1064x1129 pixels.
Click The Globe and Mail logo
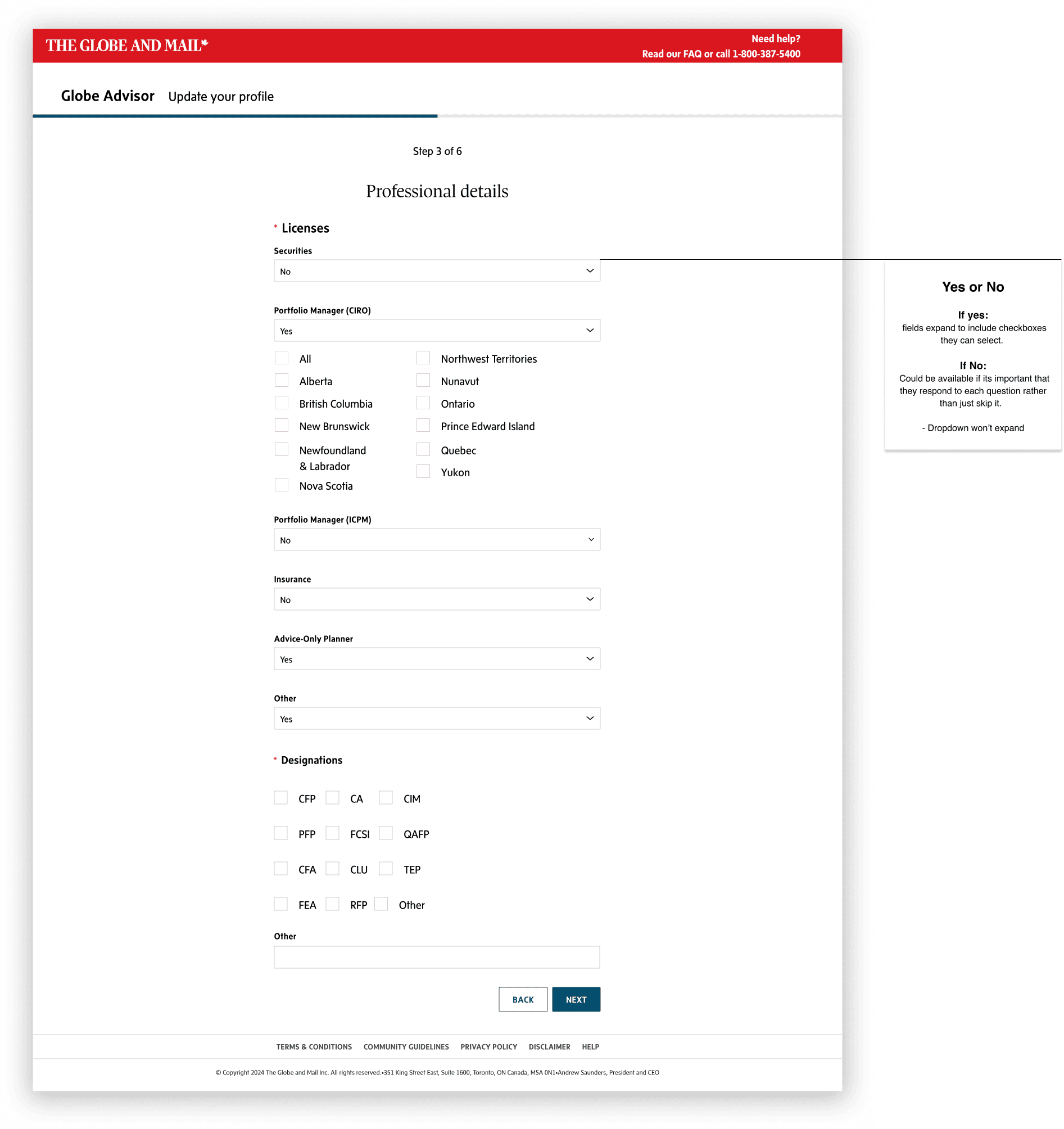(x=126, y=46)
